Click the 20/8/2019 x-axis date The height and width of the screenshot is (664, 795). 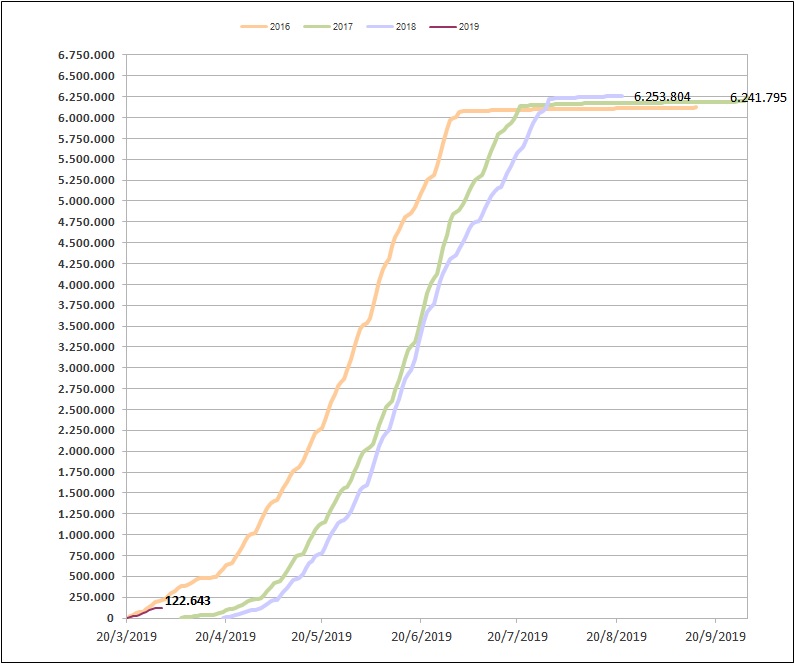coord(616,635)
